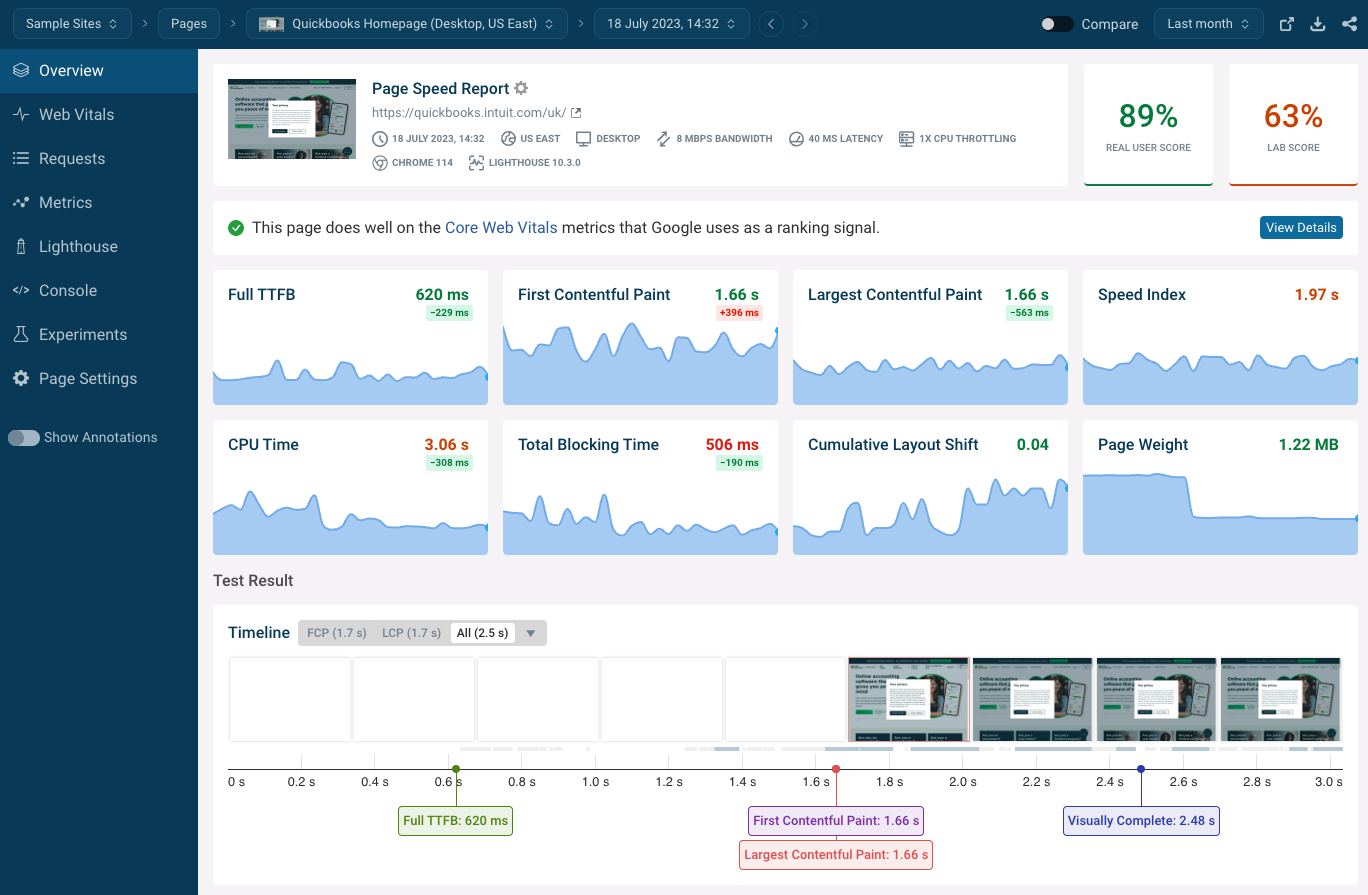Open the Speed Index metric card
Screen dimensions: 1368x895
(1220, 337)
